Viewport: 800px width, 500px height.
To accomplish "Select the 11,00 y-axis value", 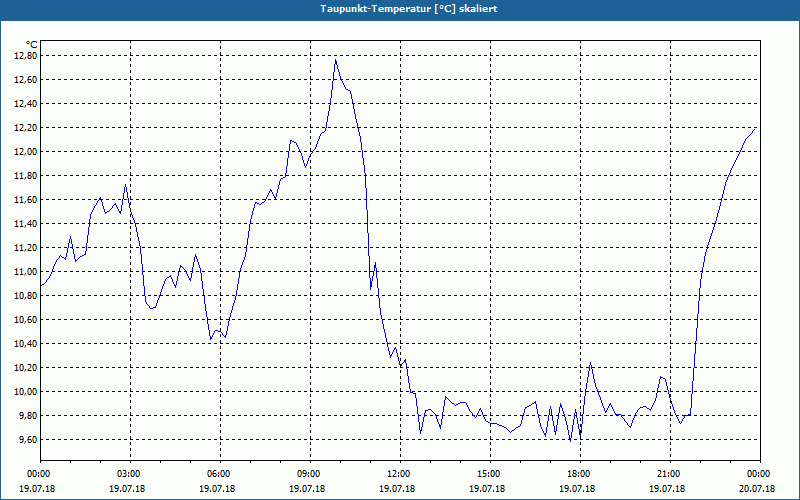I will [x=26, y=271].
